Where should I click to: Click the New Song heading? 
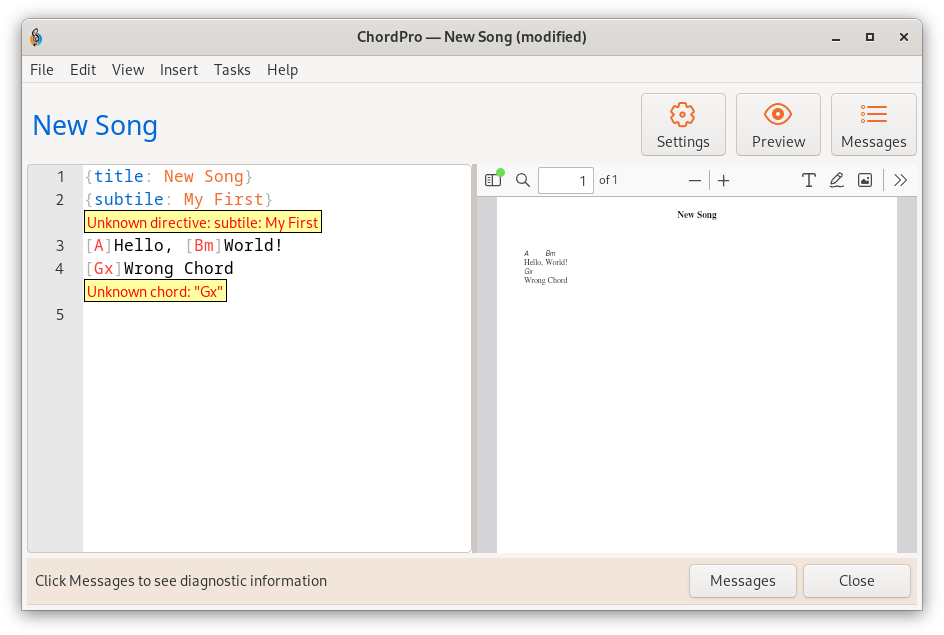pyautogui.click(x=95, y=126)
